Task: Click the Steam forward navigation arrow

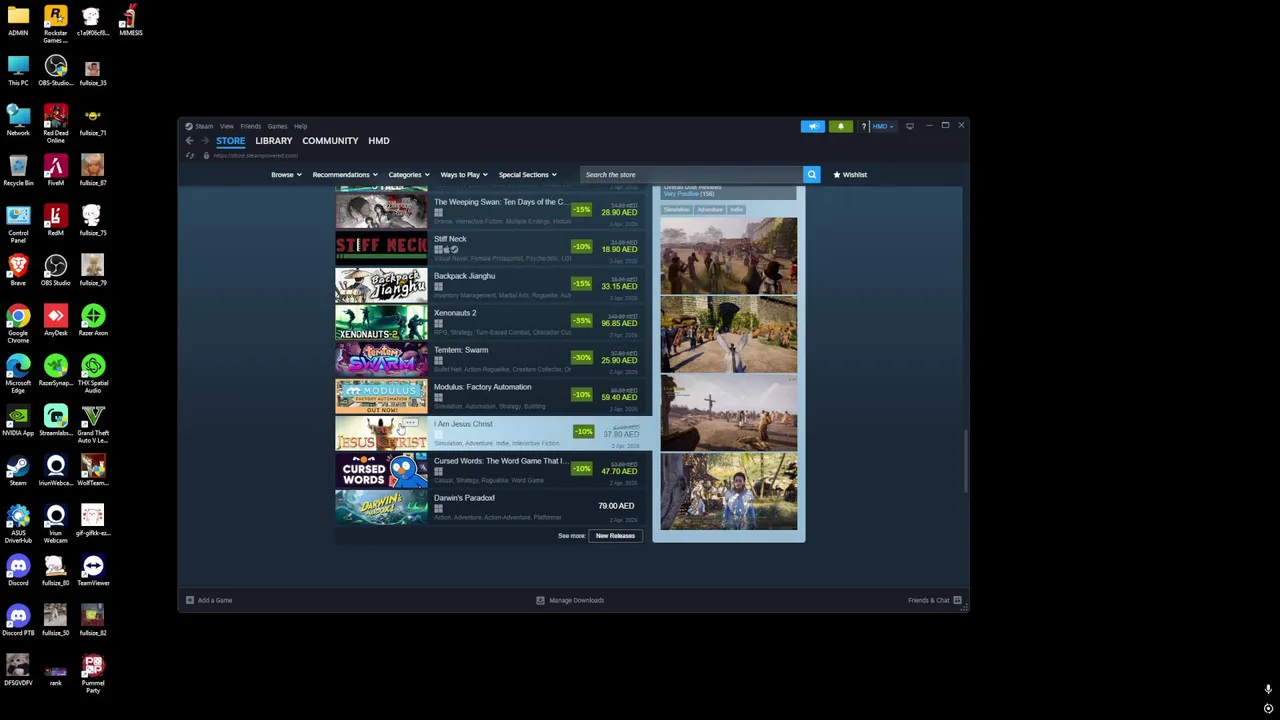Action: pyautogui.click(x=205, y=141)
